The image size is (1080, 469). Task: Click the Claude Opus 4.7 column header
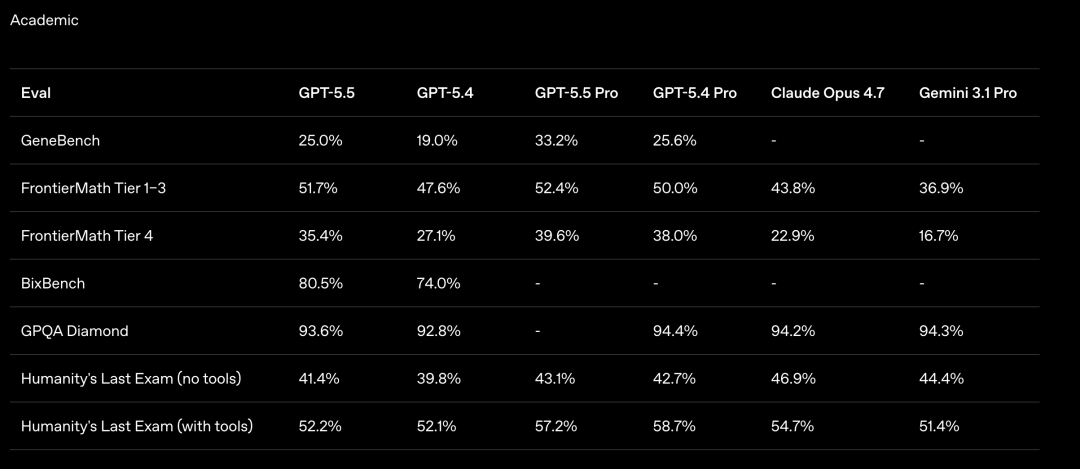pyautogui.click(x=827, y=93)
